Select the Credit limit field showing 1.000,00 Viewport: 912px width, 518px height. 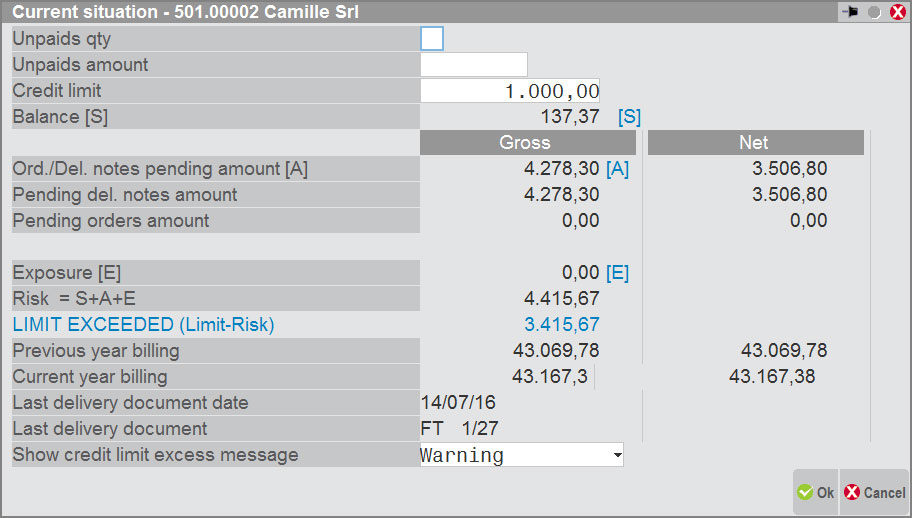coord(510,91)
